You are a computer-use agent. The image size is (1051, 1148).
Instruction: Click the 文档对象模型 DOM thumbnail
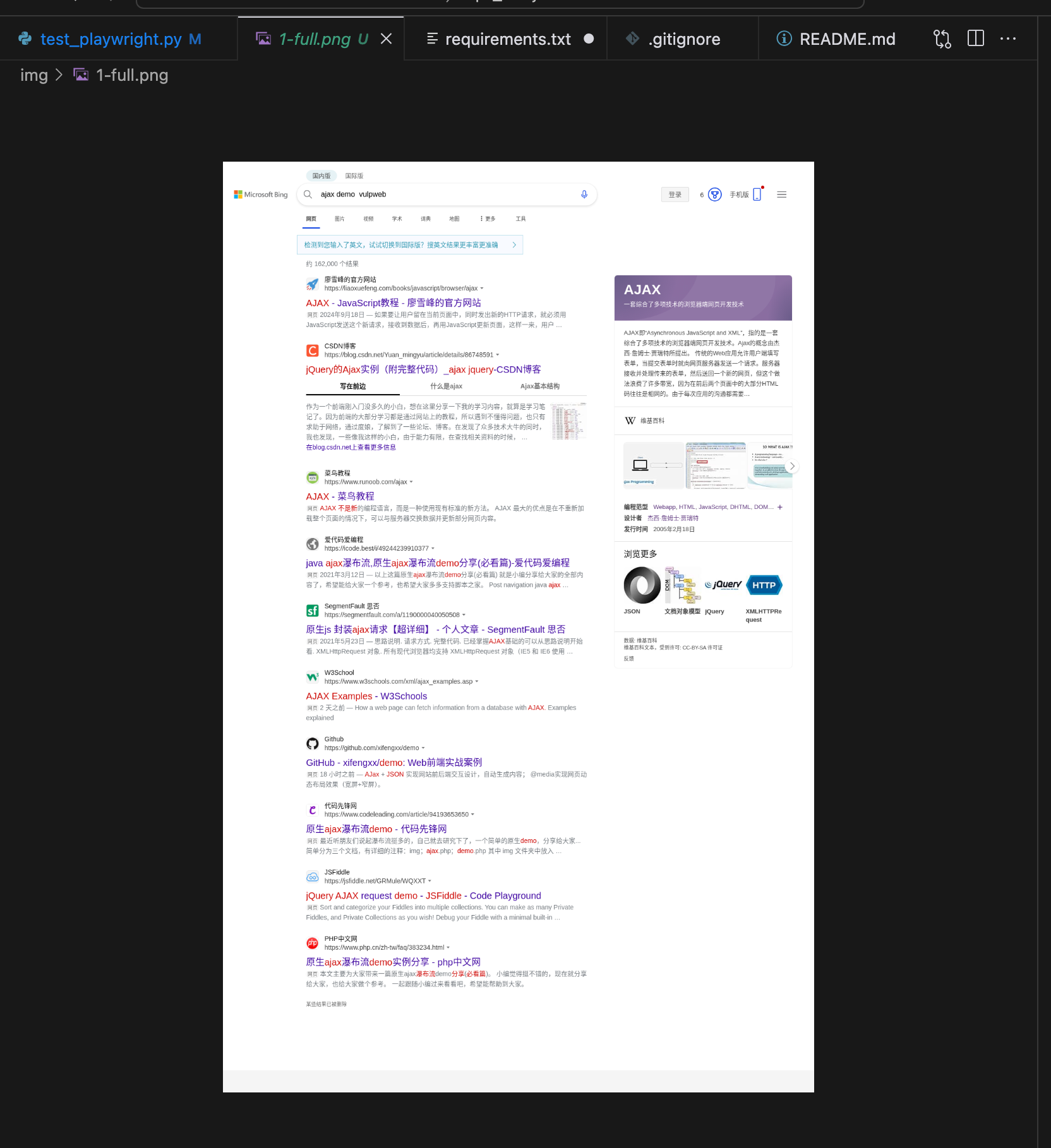(x=683, y=585)
